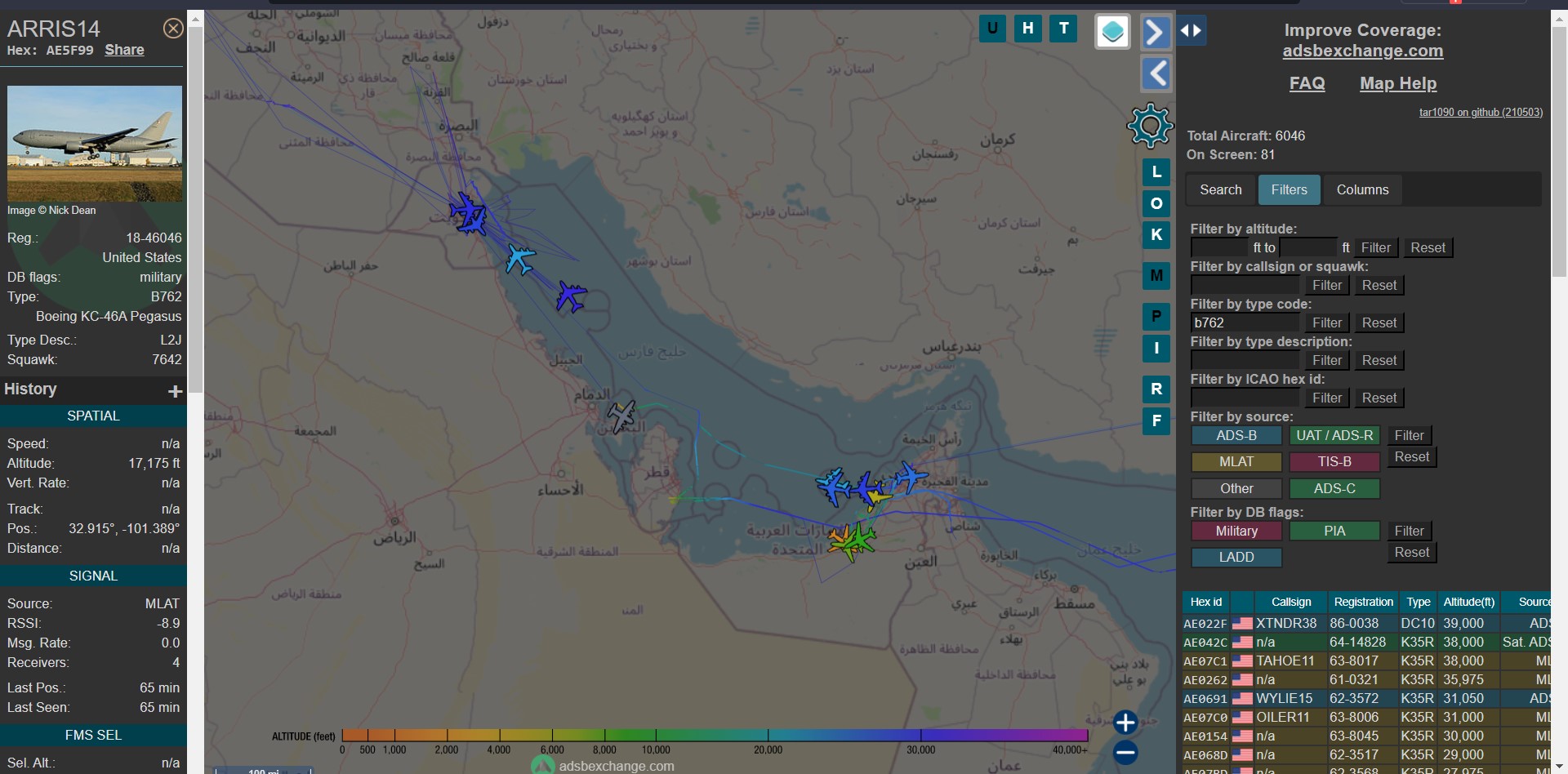
Task: Open the KC-46A aircraft photo thumbnail
Action: [x=95, y=144]
